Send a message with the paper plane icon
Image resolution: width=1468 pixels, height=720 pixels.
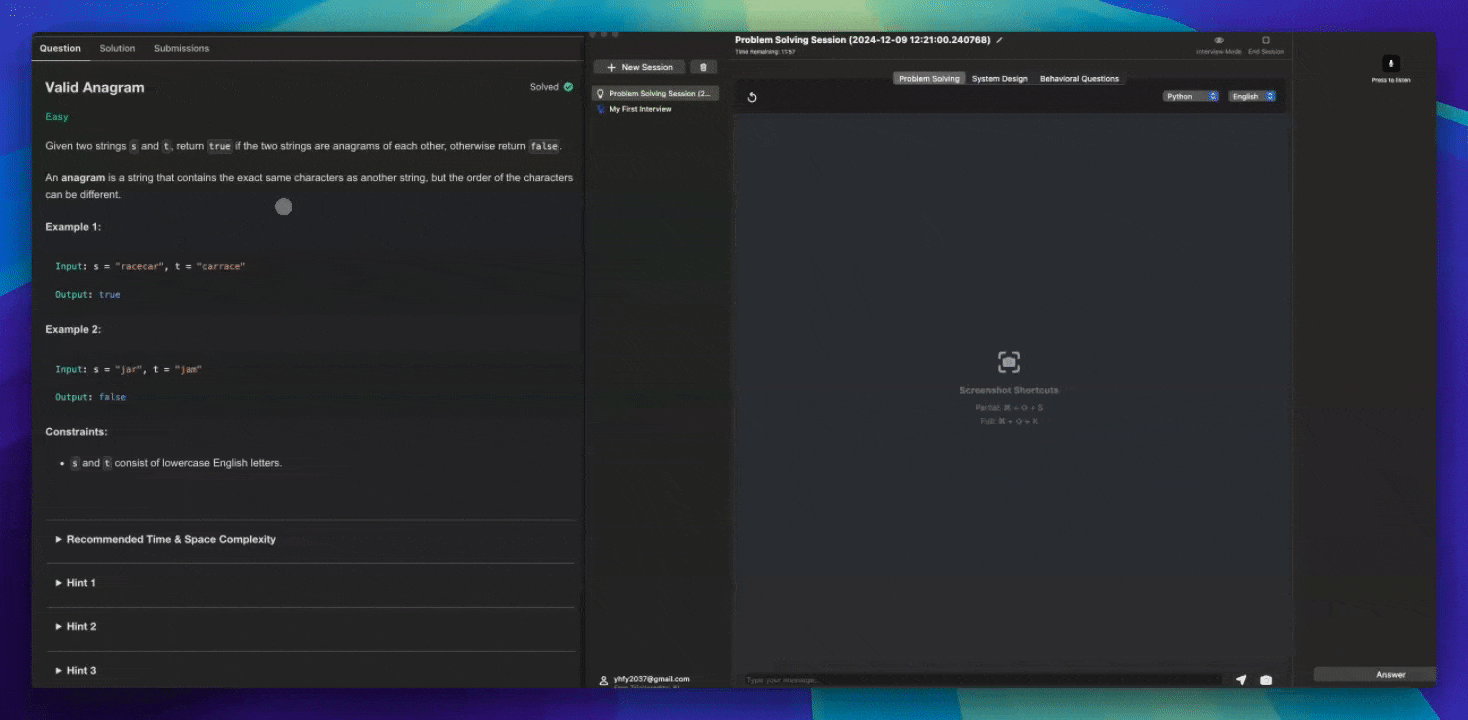coord(1241,679)
